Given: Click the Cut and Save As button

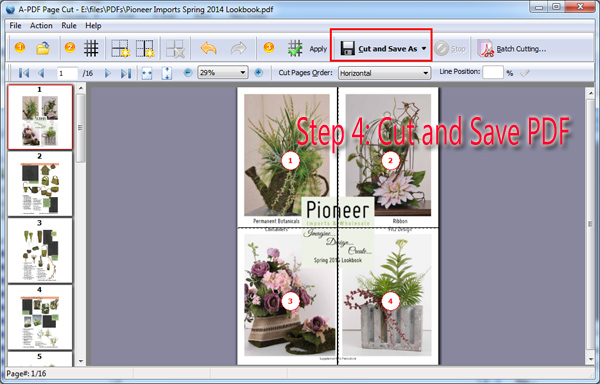Looking at the screenshot, I should (379, 49).
